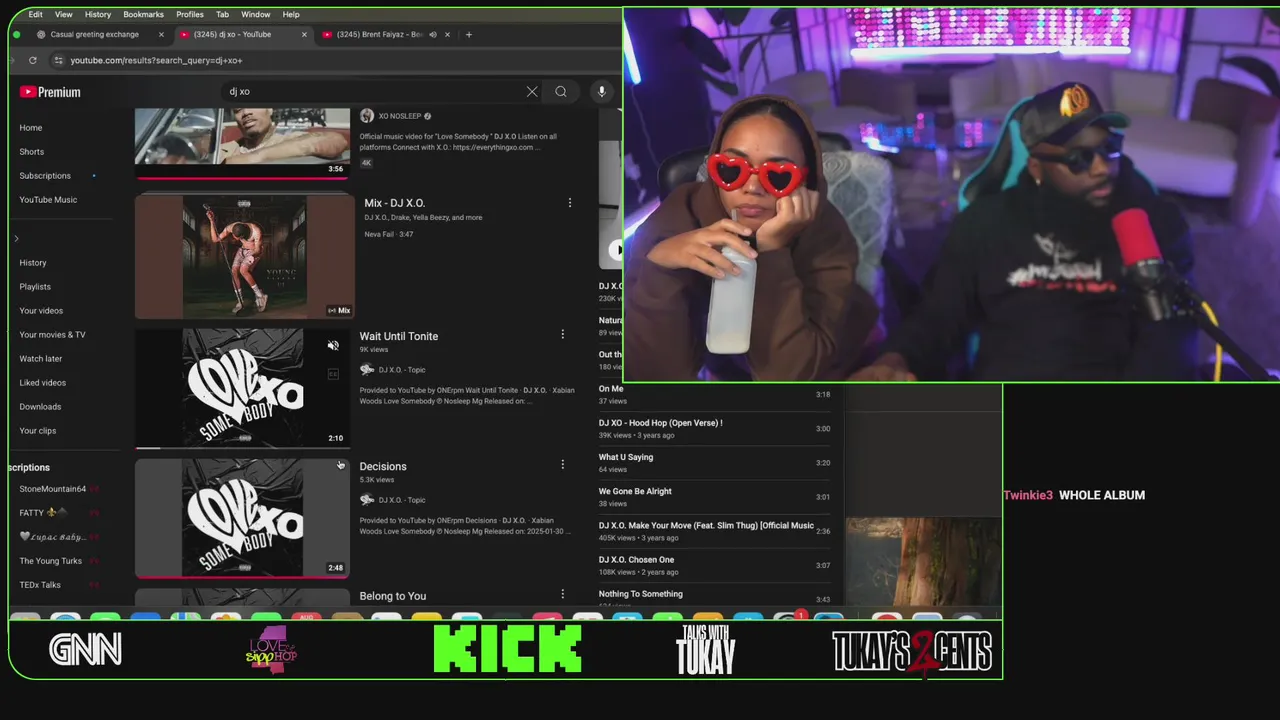Open more options for Wait Until Tonite

click(x=562, y=334)
